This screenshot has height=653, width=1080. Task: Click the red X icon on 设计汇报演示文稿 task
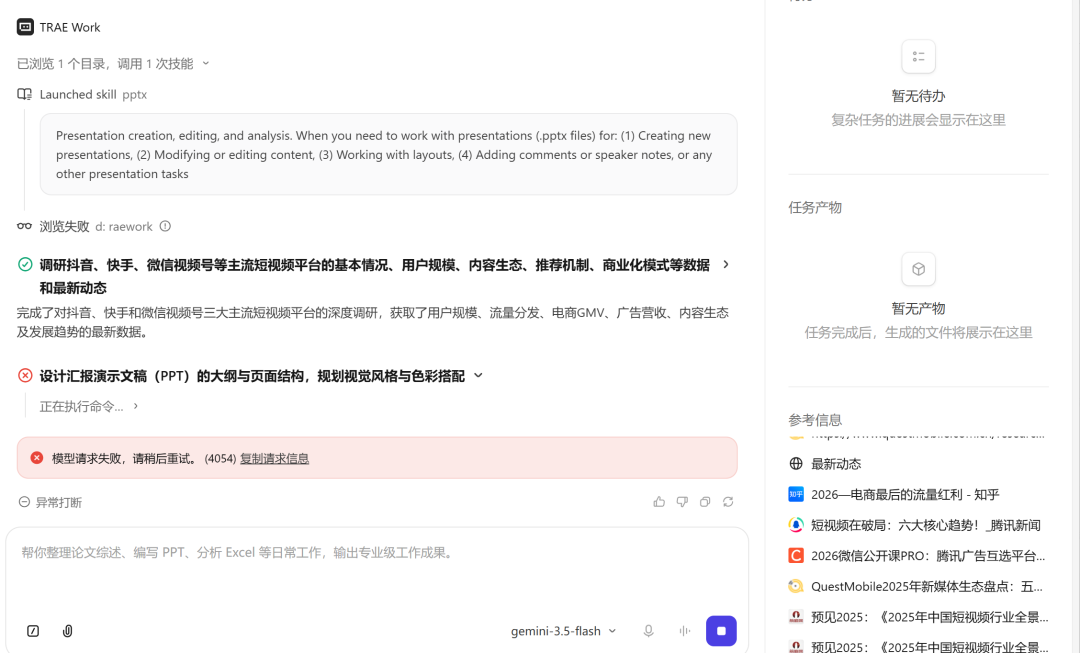coord(25,375)
